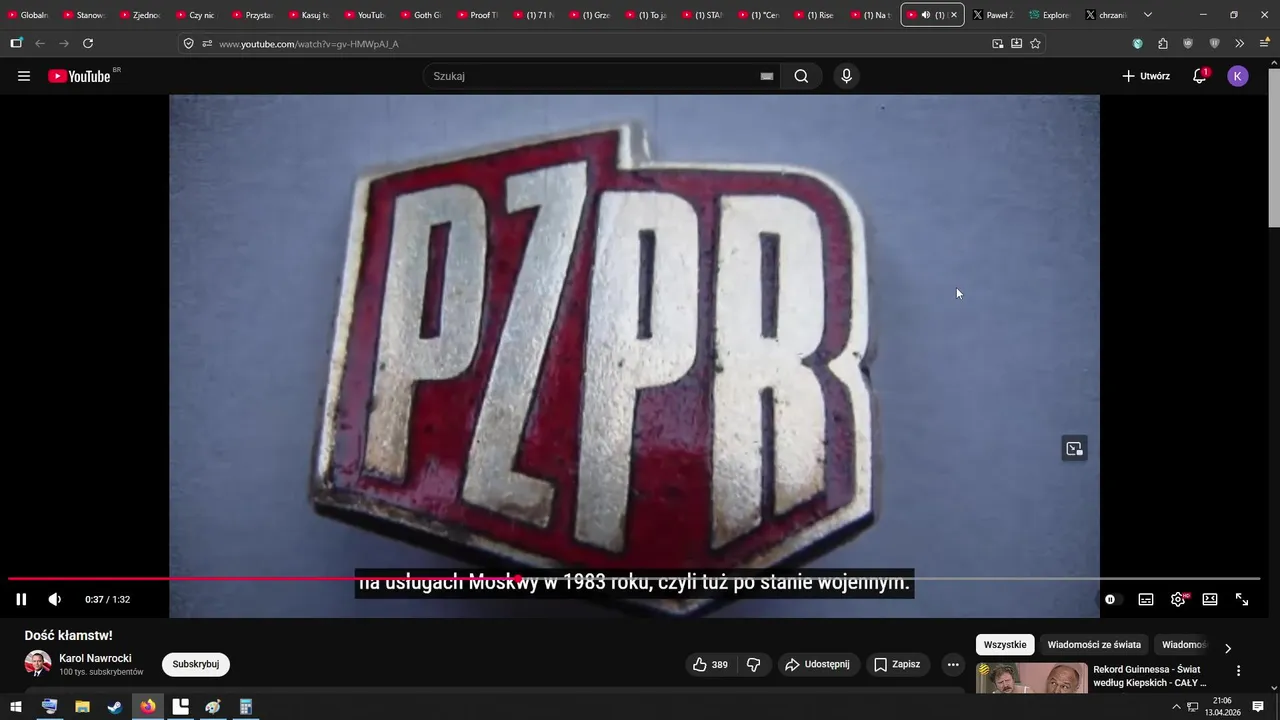
Task: Show hidden system tray icons
Action: [1176, 707]
